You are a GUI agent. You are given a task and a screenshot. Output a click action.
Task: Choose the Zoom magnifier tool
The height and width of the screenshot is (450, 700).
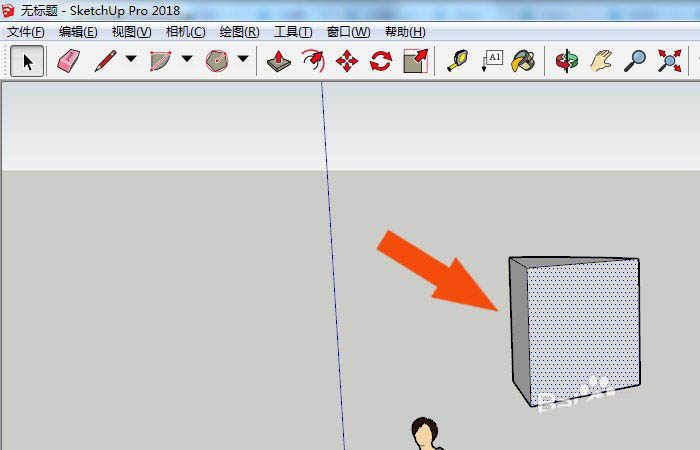click(x=635, y=61)
